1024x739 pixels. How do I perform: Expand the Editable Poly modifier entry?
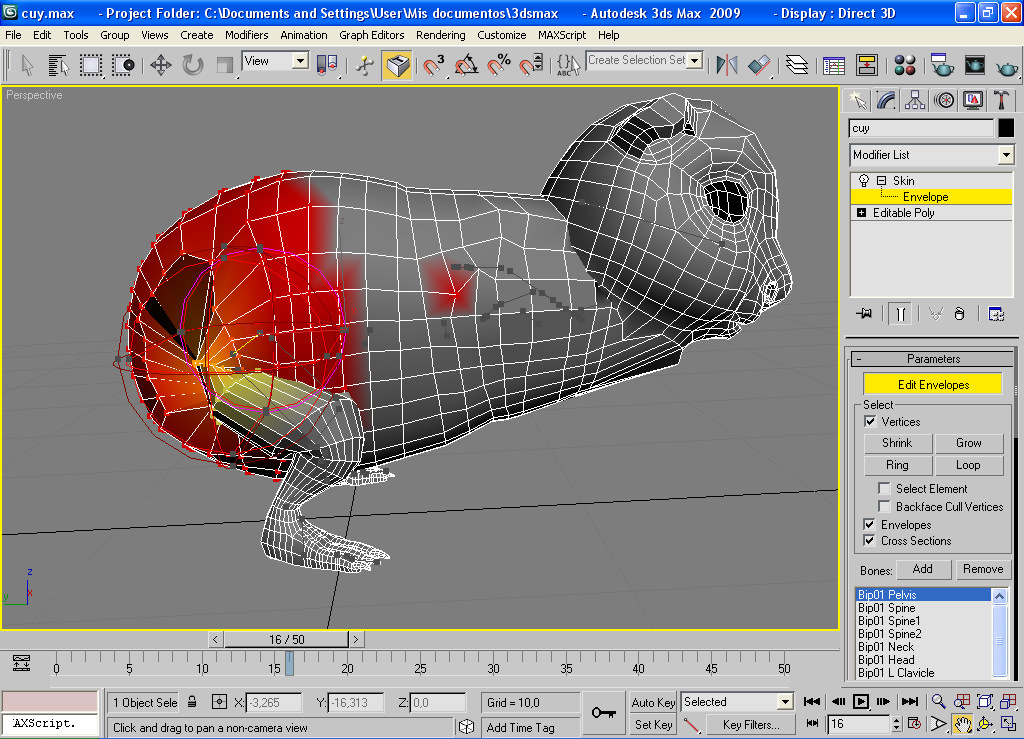(861, 213)
